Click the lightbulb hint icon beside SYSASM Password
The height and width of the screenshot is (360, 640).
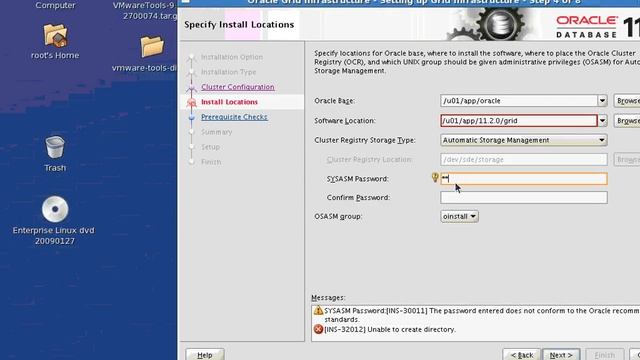435,178
